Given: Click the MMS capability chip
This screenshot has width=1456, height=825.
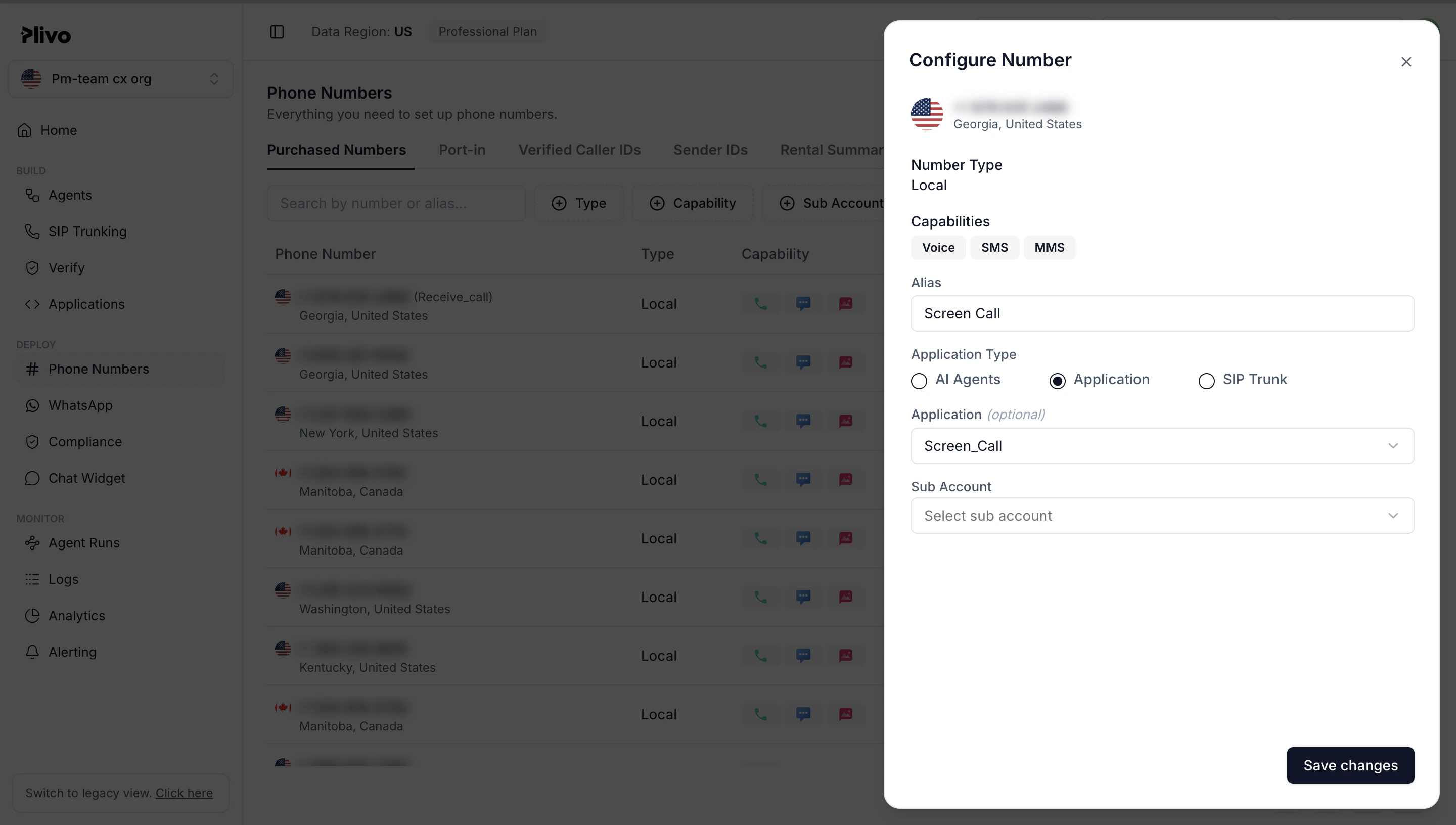Looking at the screenshot, I should (1049, 248).
